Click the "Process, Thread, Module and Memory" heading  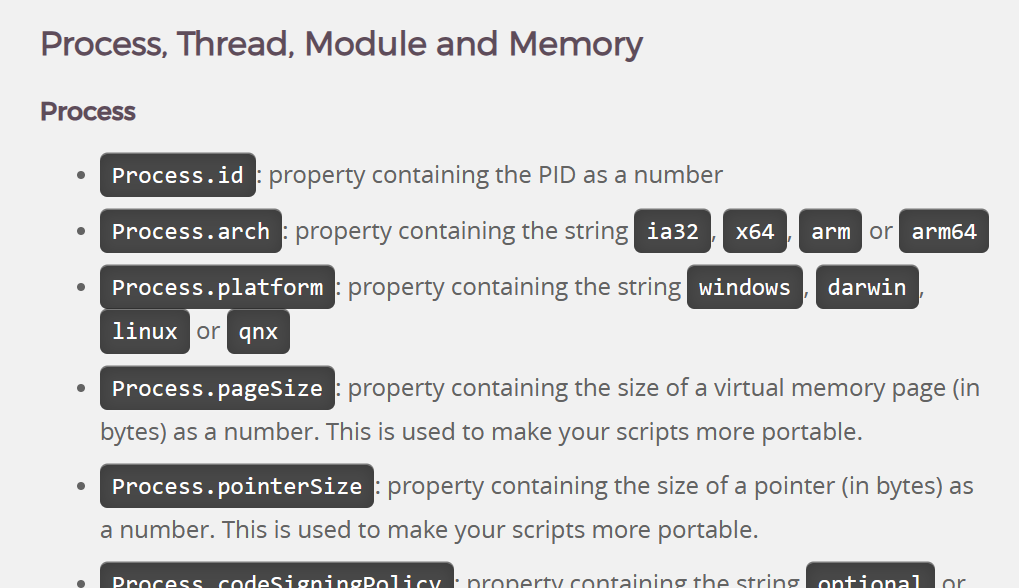click(x=341, y=44)
